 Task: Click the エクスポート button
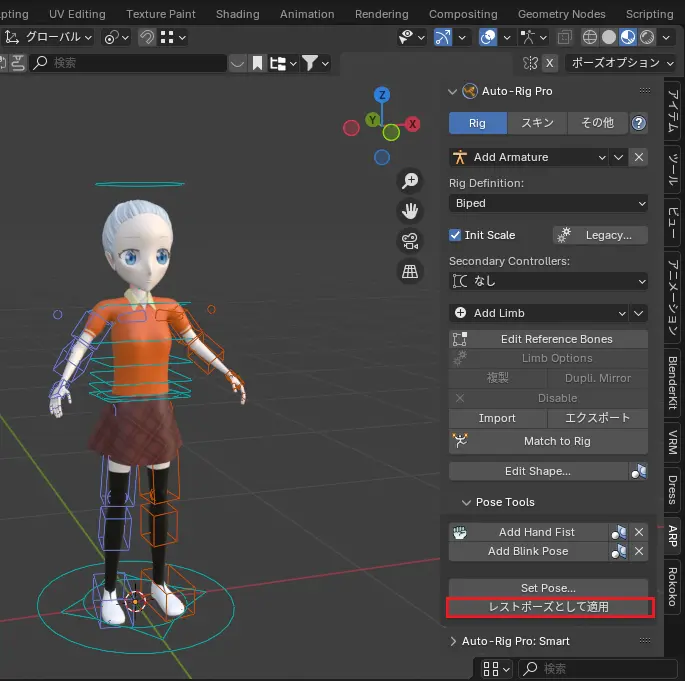[x=598, y=418]
